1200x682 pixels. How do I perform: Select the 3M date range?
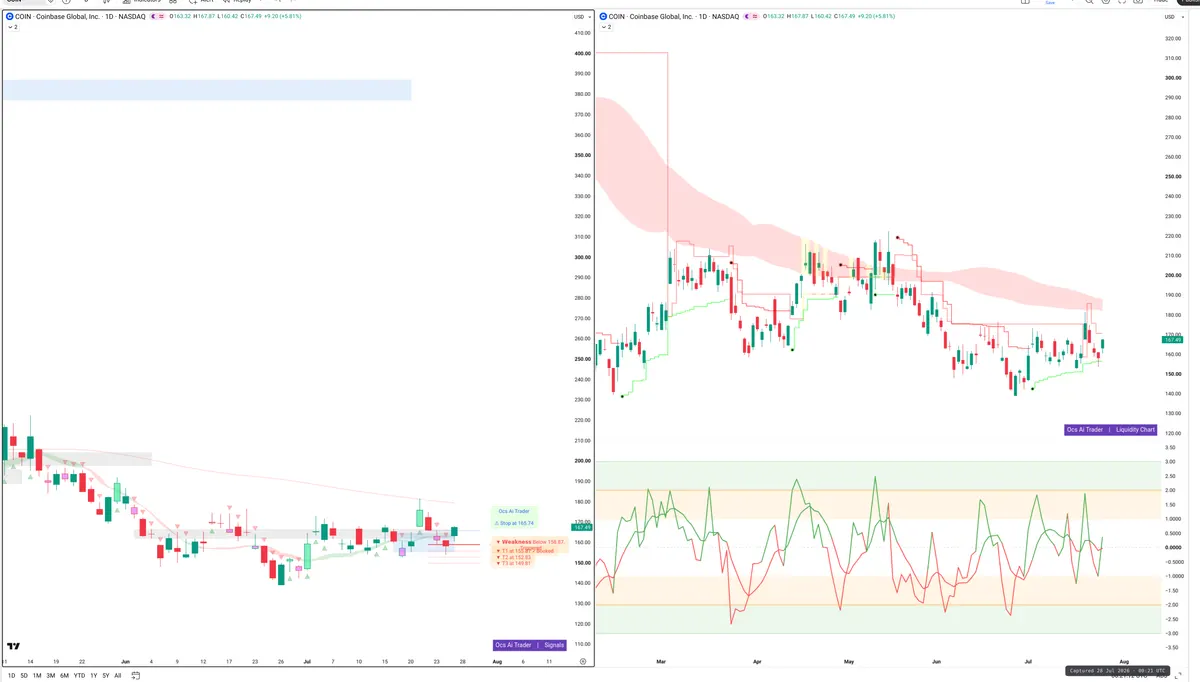50,676
